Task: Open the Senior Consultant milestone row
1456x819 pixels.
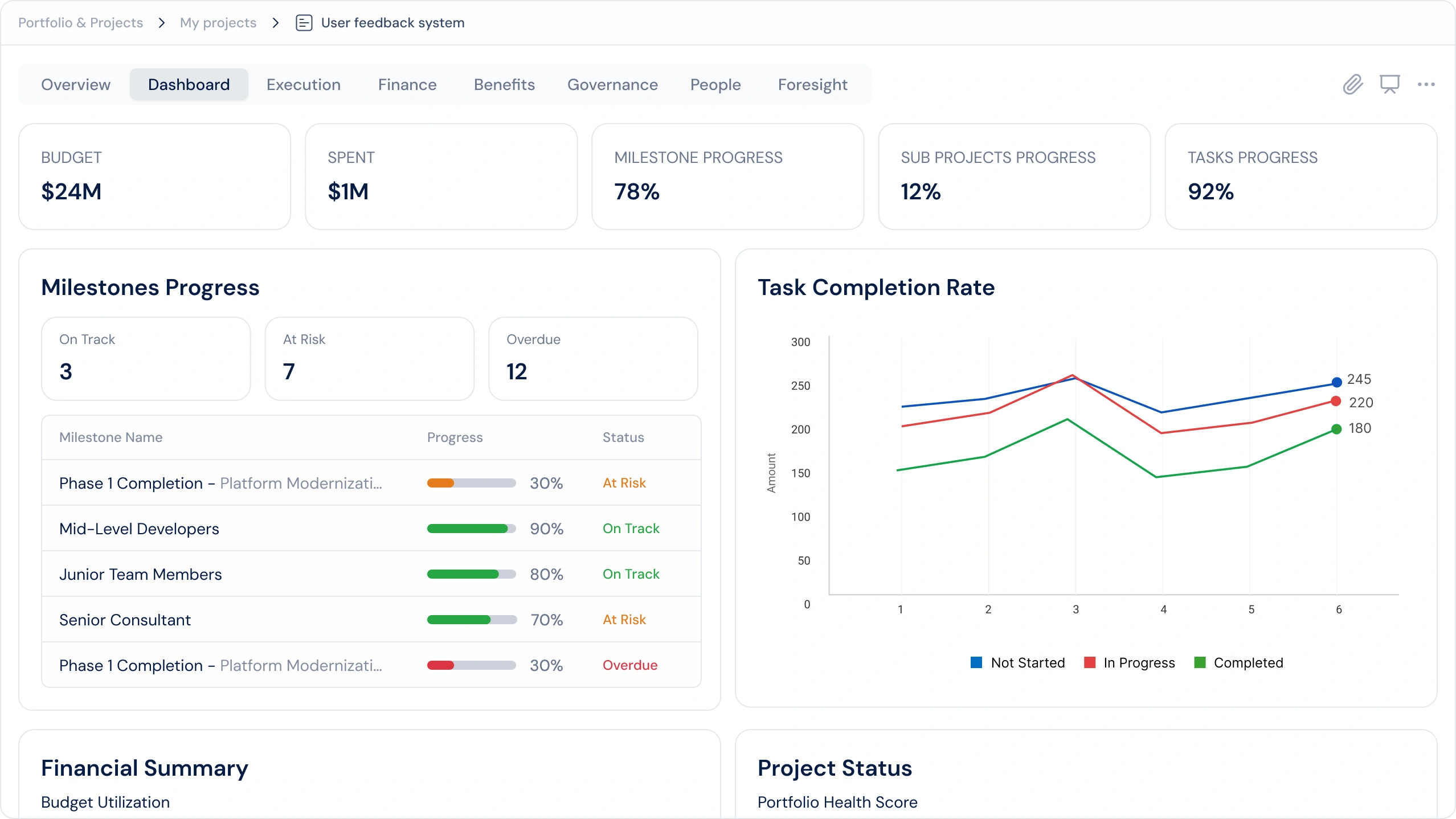Action: pyautogui.click(x=371, y=620)
